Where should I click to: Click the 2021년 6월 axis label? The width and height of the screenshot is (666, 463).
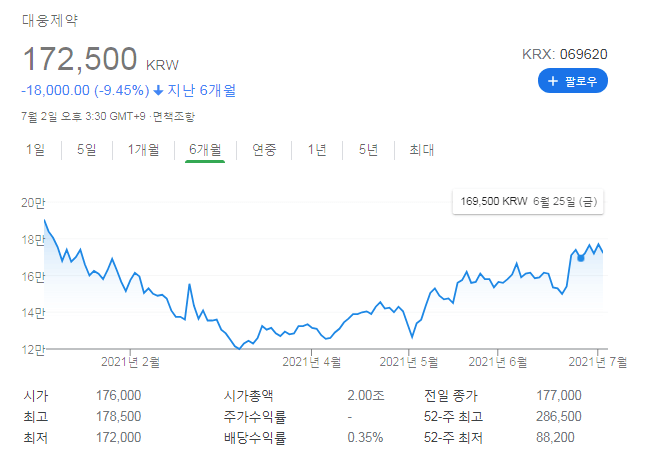pyautogui.click(x=498, y=362)
